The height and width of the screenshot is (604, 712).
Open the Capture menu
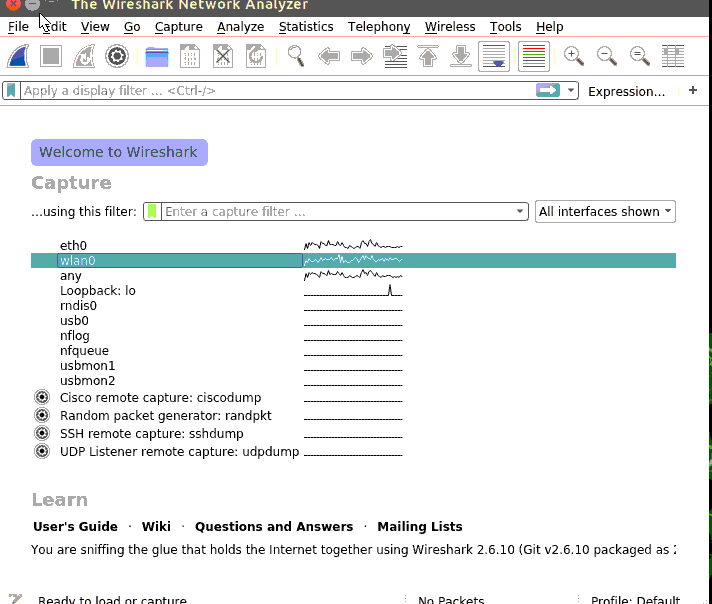[179, 27]
